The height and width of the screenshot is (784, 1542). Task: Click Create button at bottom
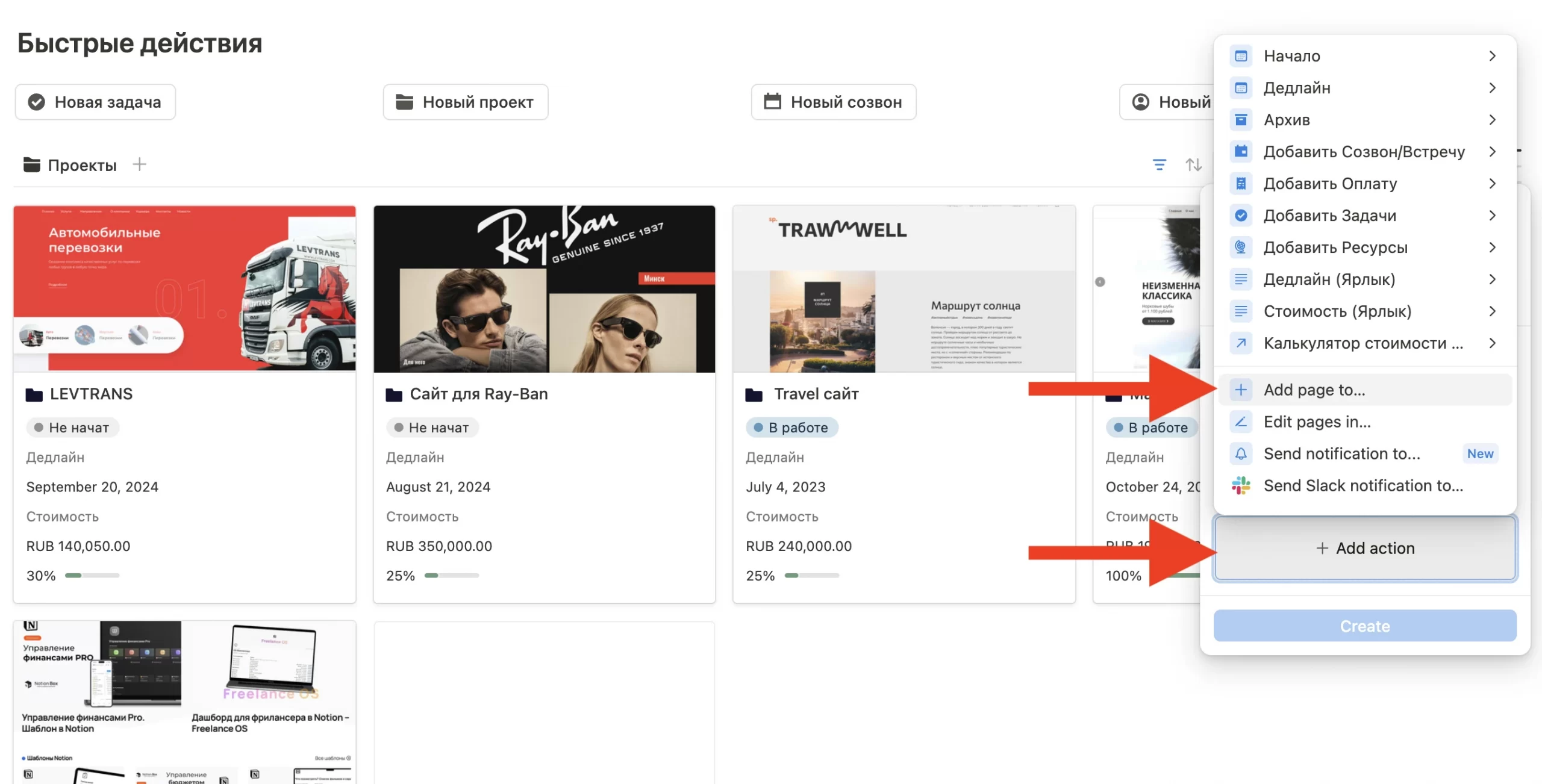(x=1364, y=625)
